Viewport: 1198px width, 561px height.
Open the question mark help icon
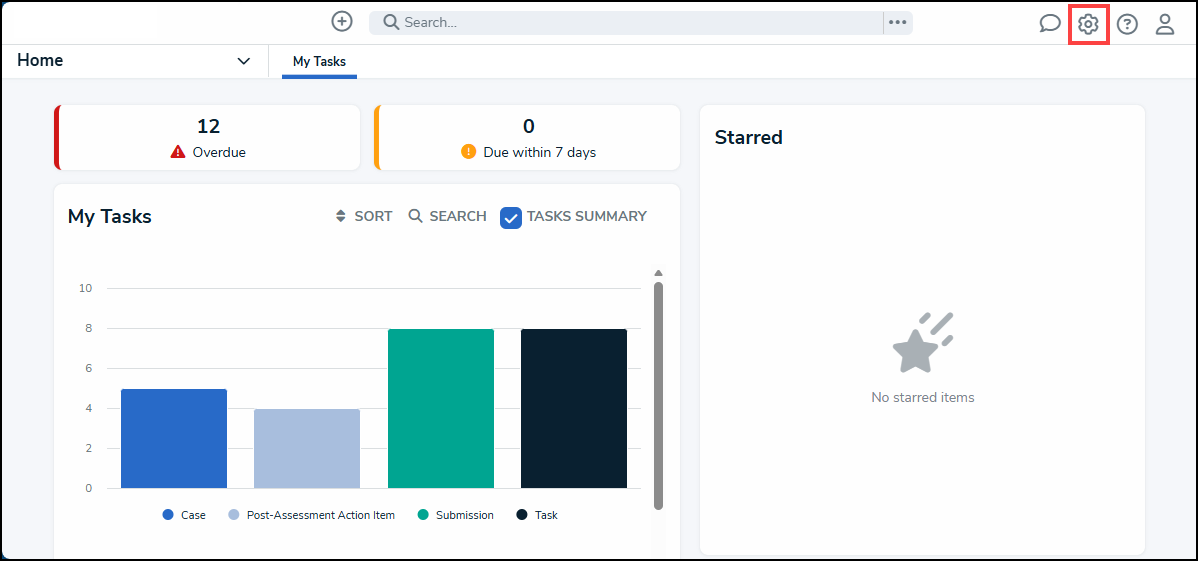tap(1127, 24)
